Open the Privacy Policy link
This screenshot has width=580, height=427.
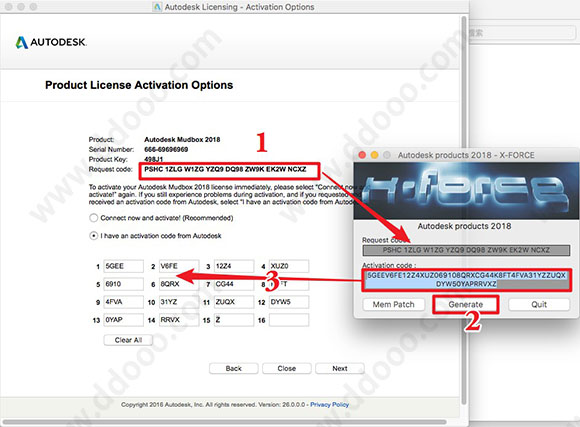329,404
